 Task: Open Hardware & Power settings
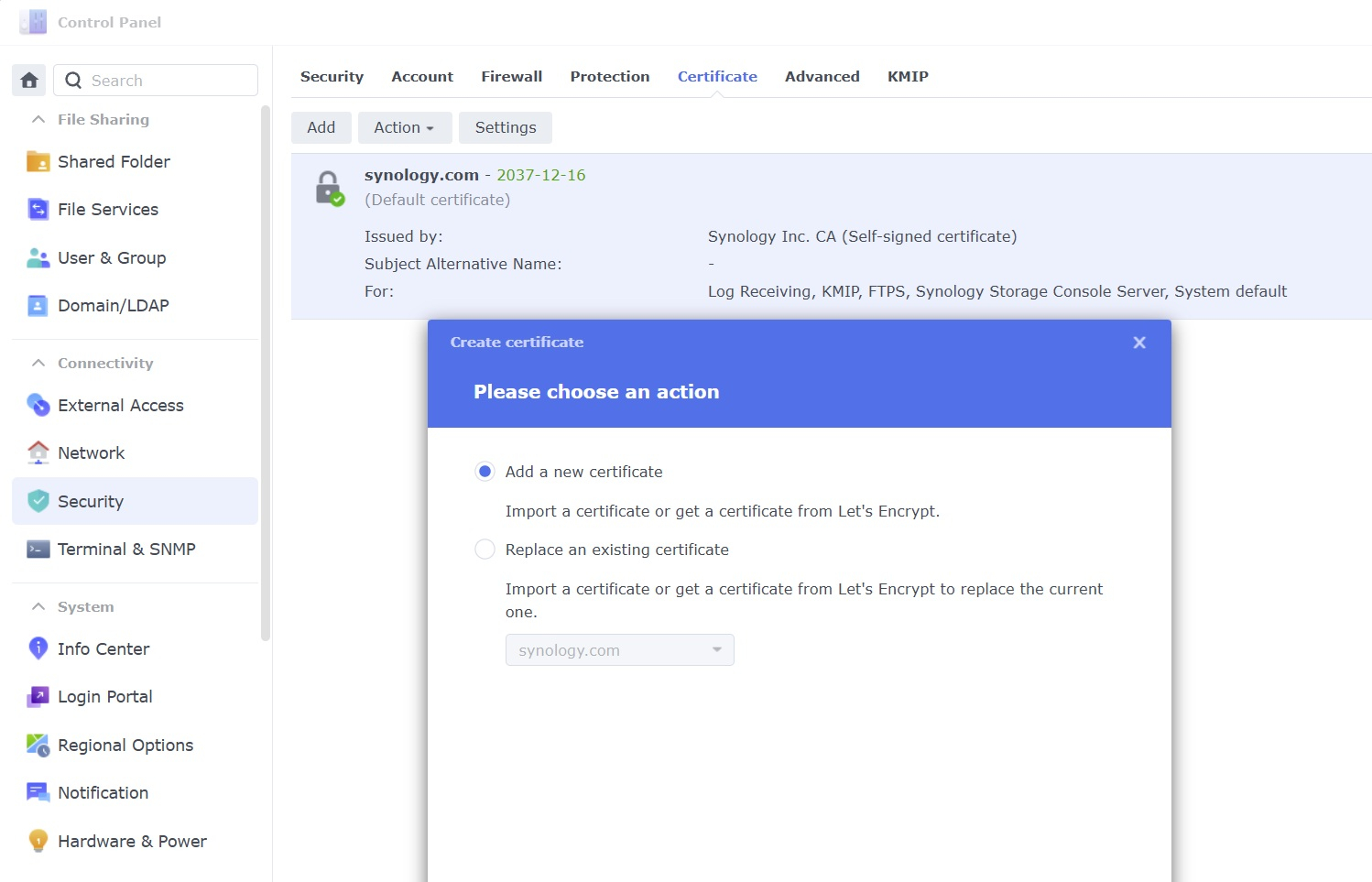point(136,841)
